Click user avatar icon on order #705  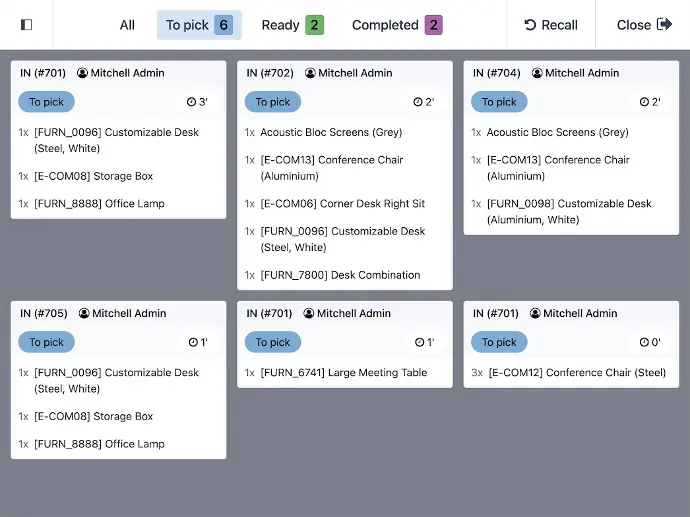tap(84, 313)
